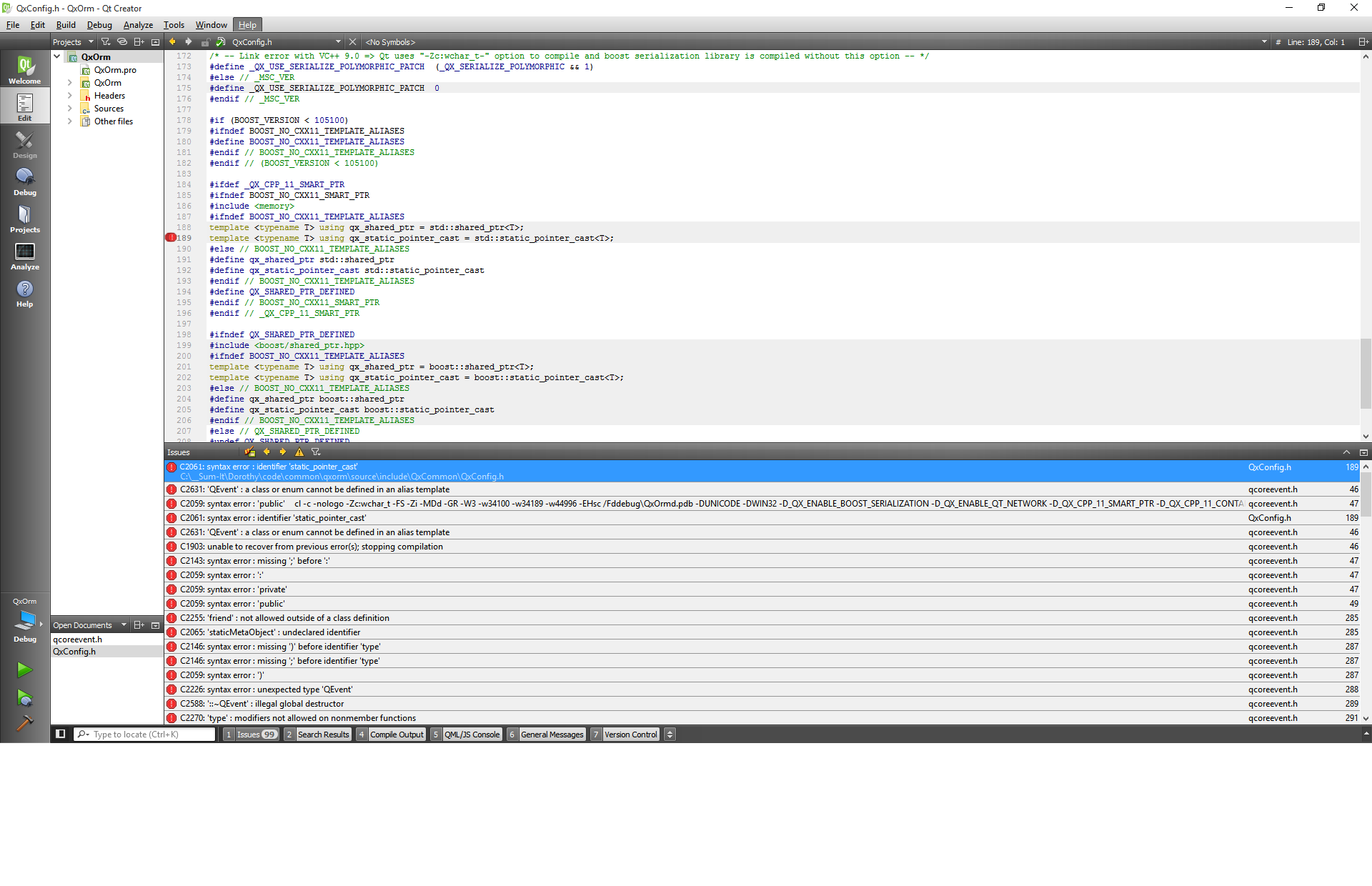Show Compile Output pane
This screenshot has width=1372, height=886.
[391, 734]
